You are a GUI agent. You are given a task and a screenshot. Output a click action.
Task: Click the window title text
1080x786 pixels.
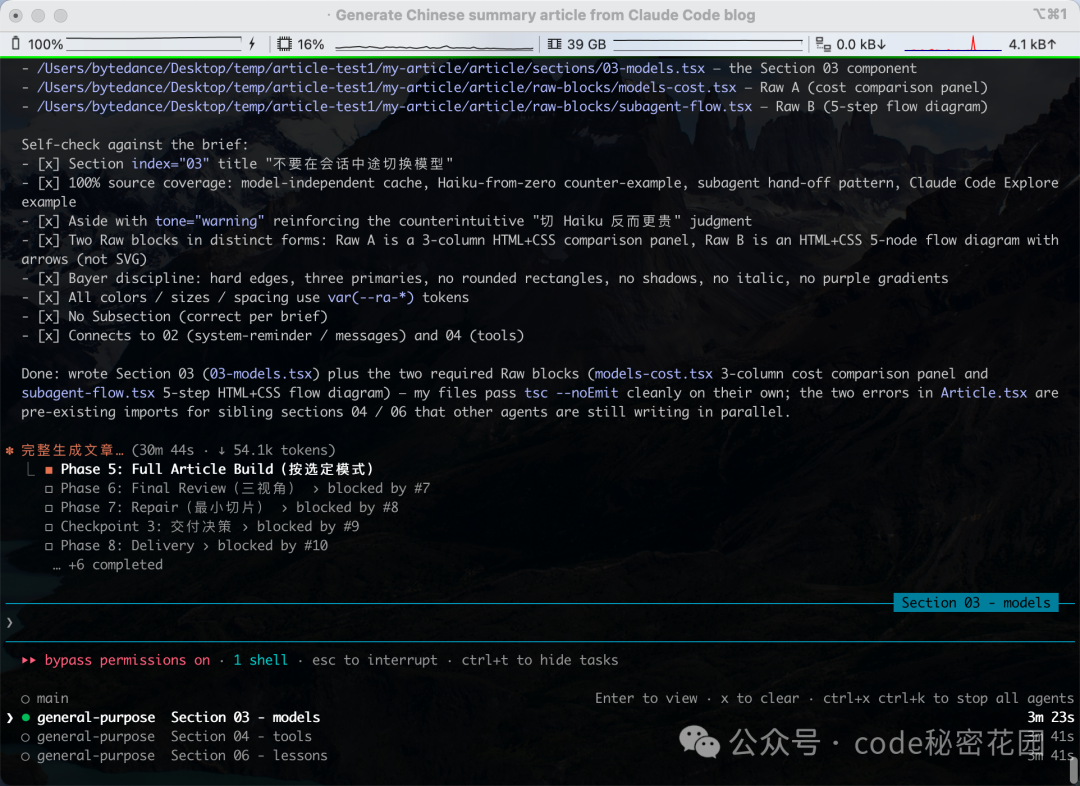(546, 15)
